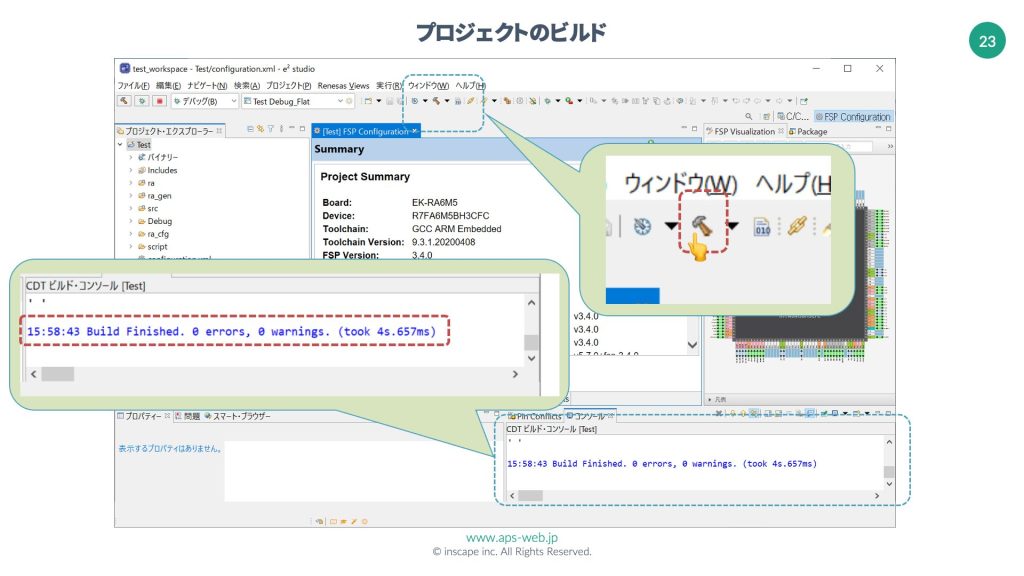Expand the バイナリー tree node
Viewport: 1024px width, 576px height.
click(x=131, y=157)
